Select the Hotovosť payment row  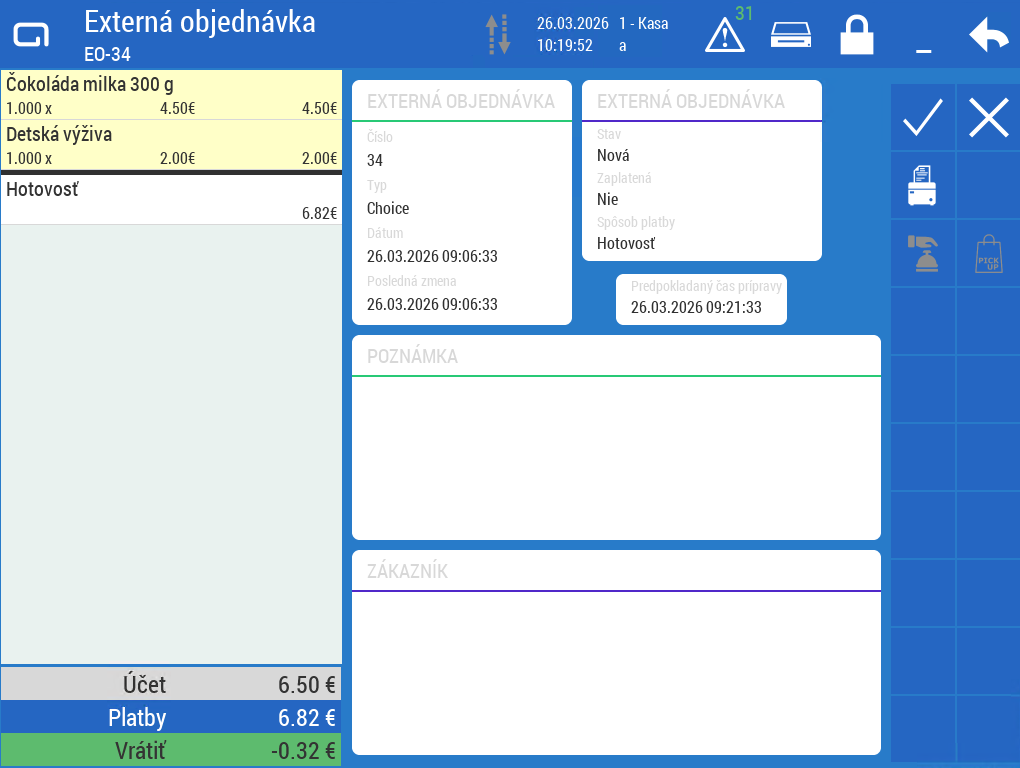pos(171,200)
